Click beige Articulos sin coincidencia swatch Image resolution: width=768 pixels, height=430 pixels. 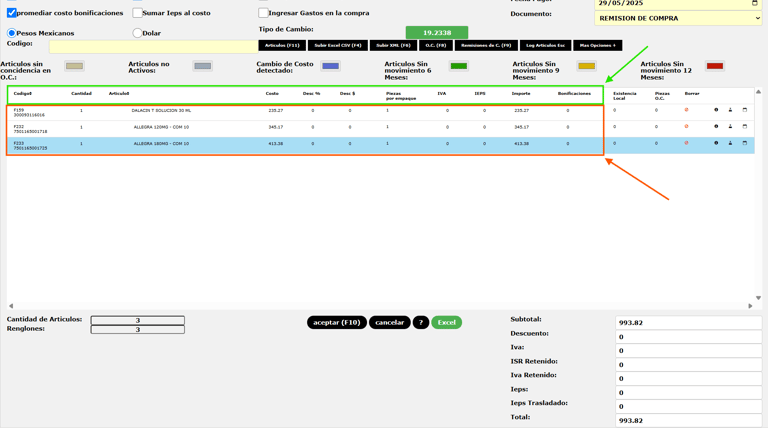(74, 66)
